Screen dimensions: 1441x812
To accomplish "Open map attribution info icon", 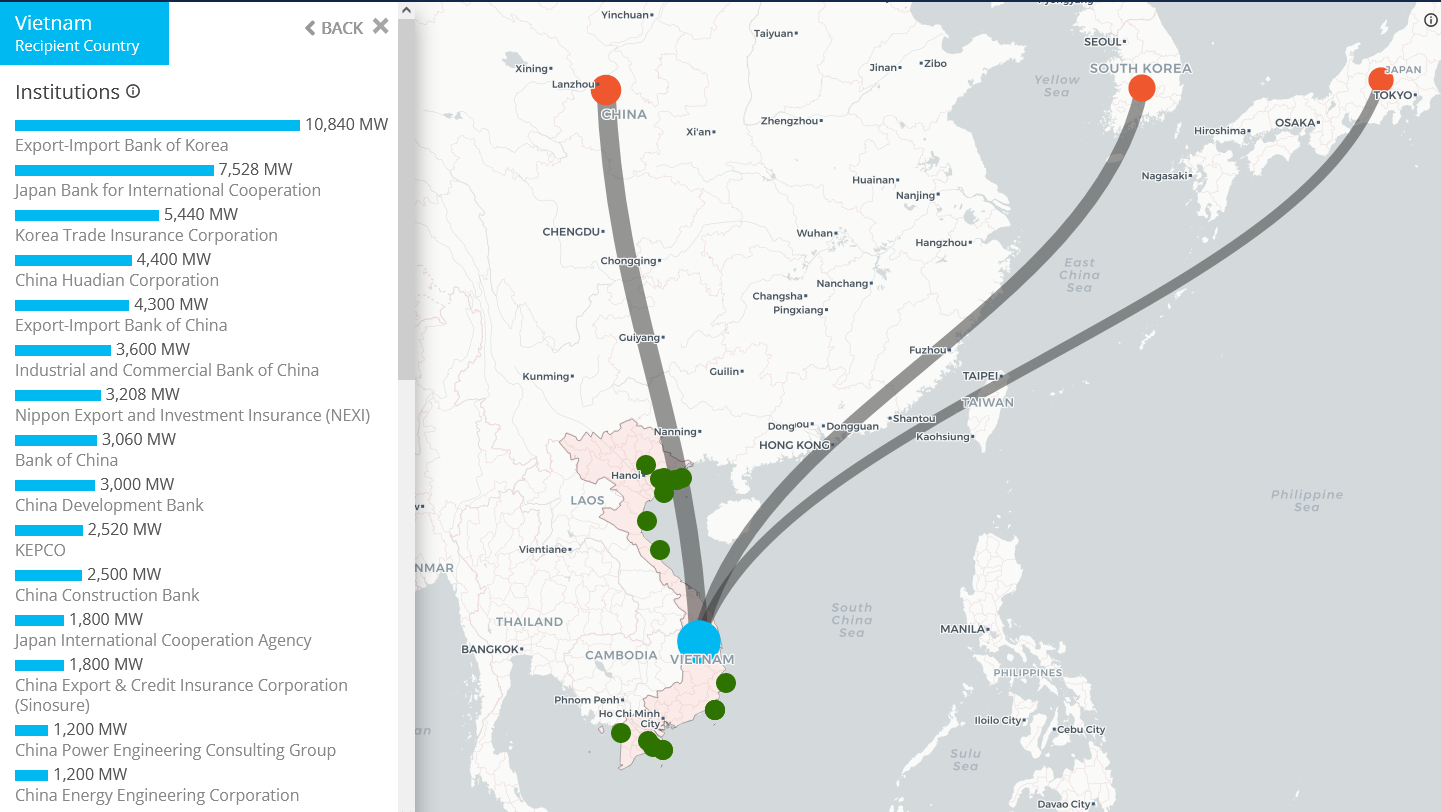I will click(x=1430, y=20).
